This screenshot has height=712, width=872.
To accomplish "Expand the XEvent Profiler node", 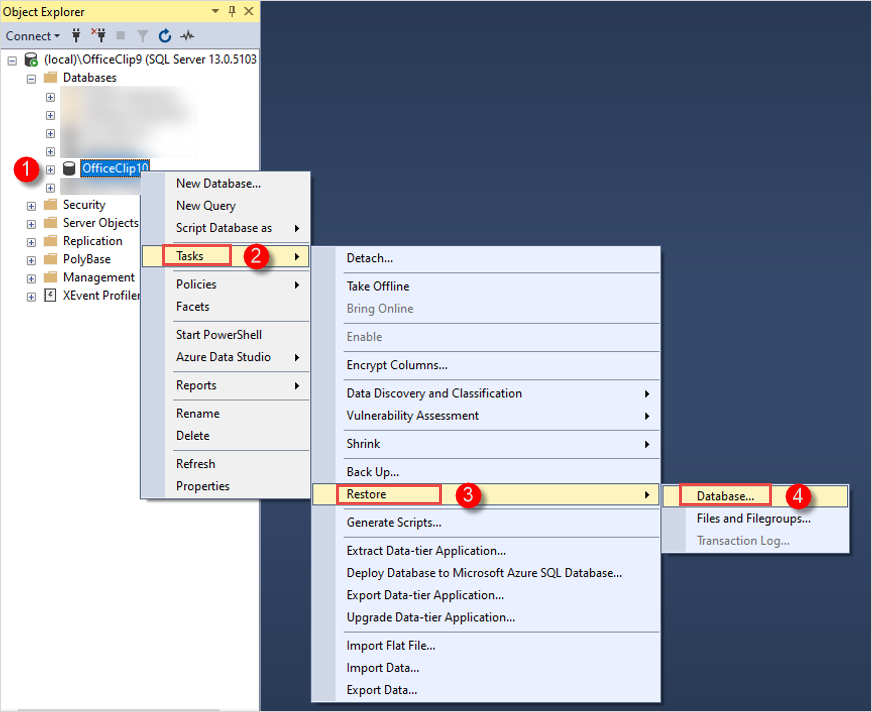I will coord(31,296).
